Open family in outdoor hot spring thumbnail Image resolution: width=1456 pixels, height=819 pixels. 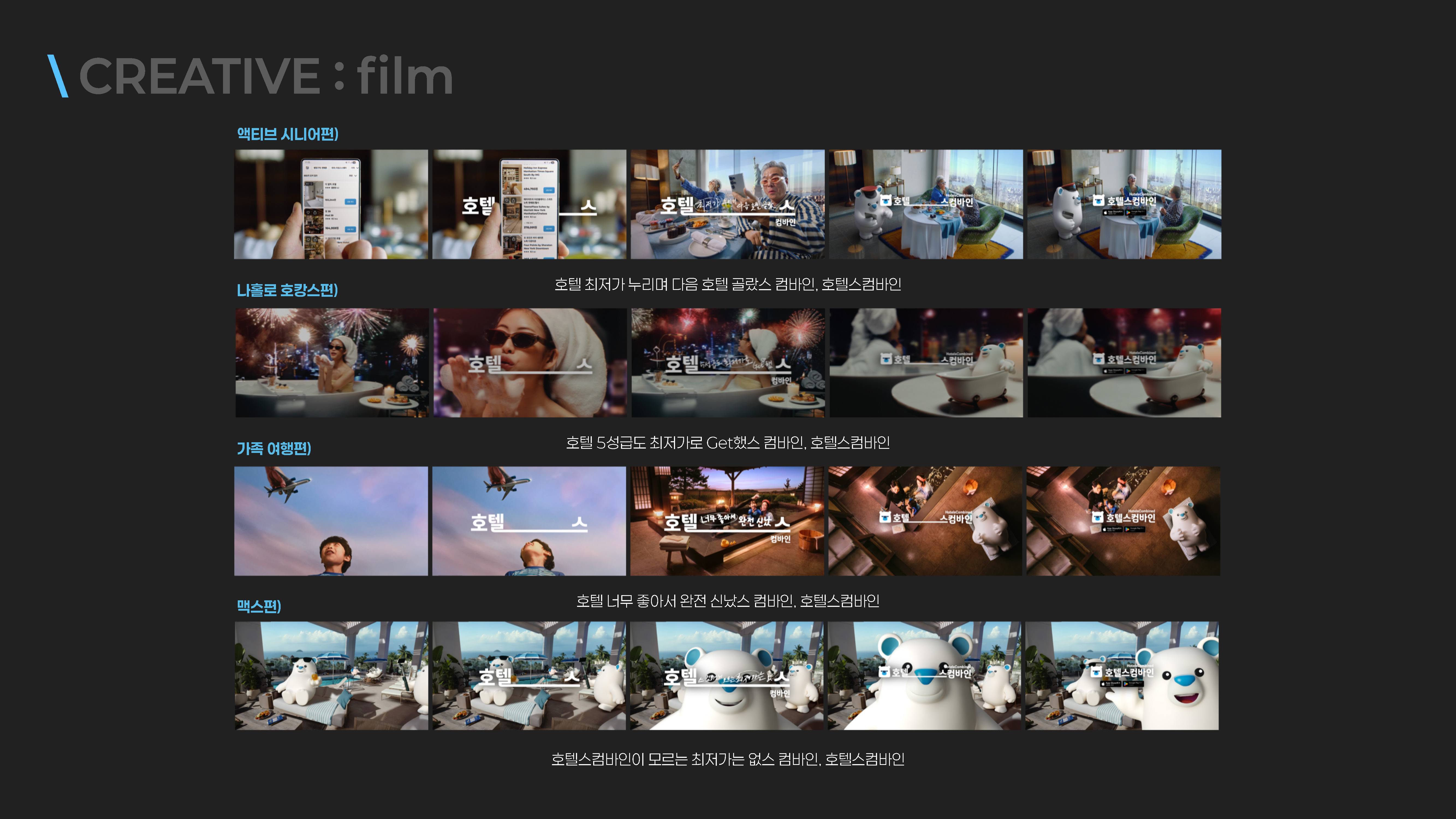pos(727,521)
